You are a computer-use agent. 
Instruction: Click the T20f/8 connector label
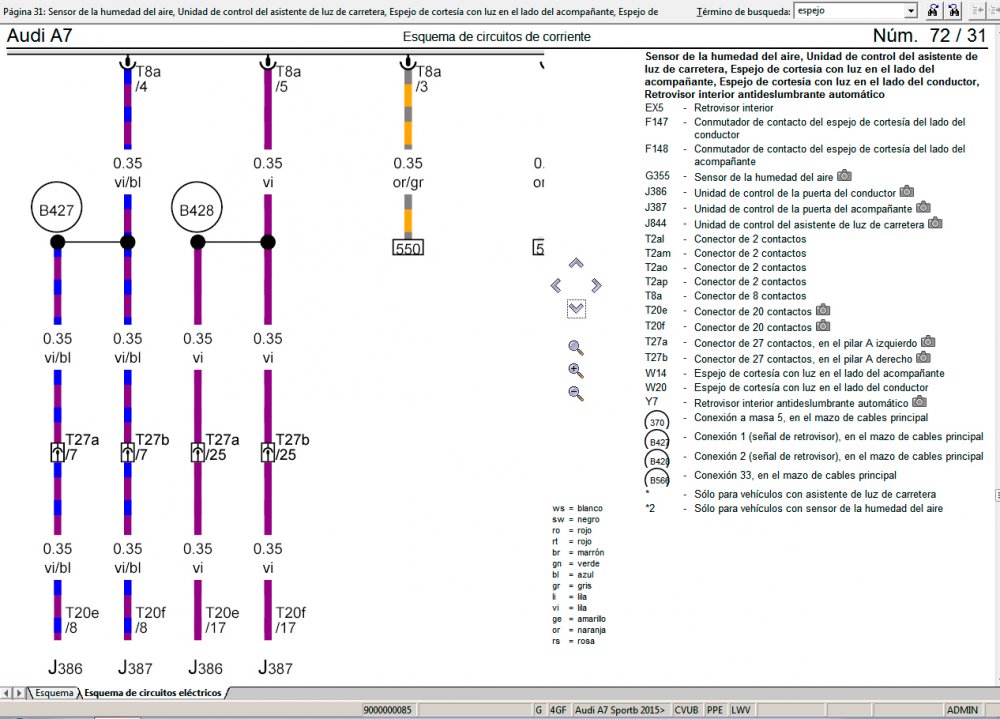[151, 620]
